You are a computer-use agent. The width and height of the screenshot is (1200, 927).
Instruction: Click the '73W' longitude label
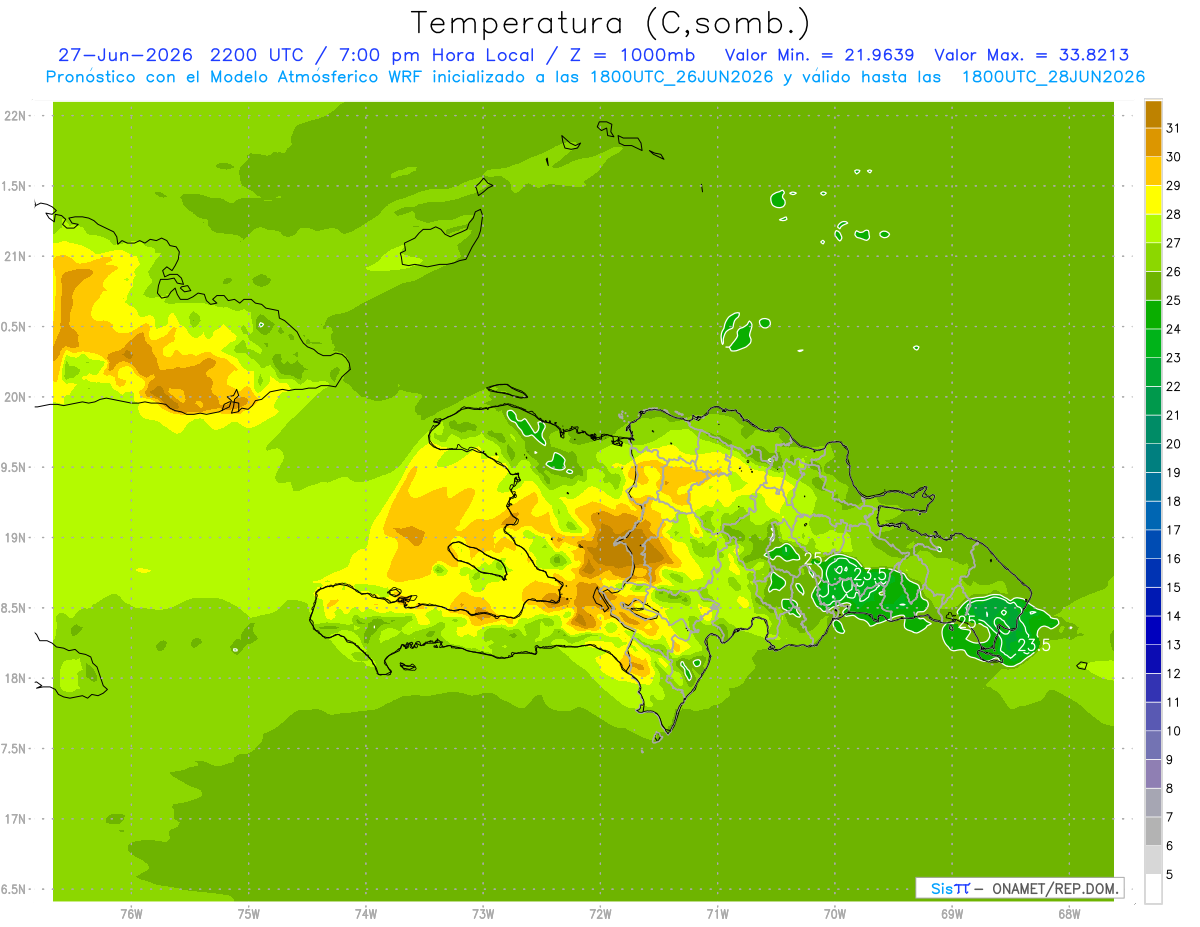(x=483, y=915)
